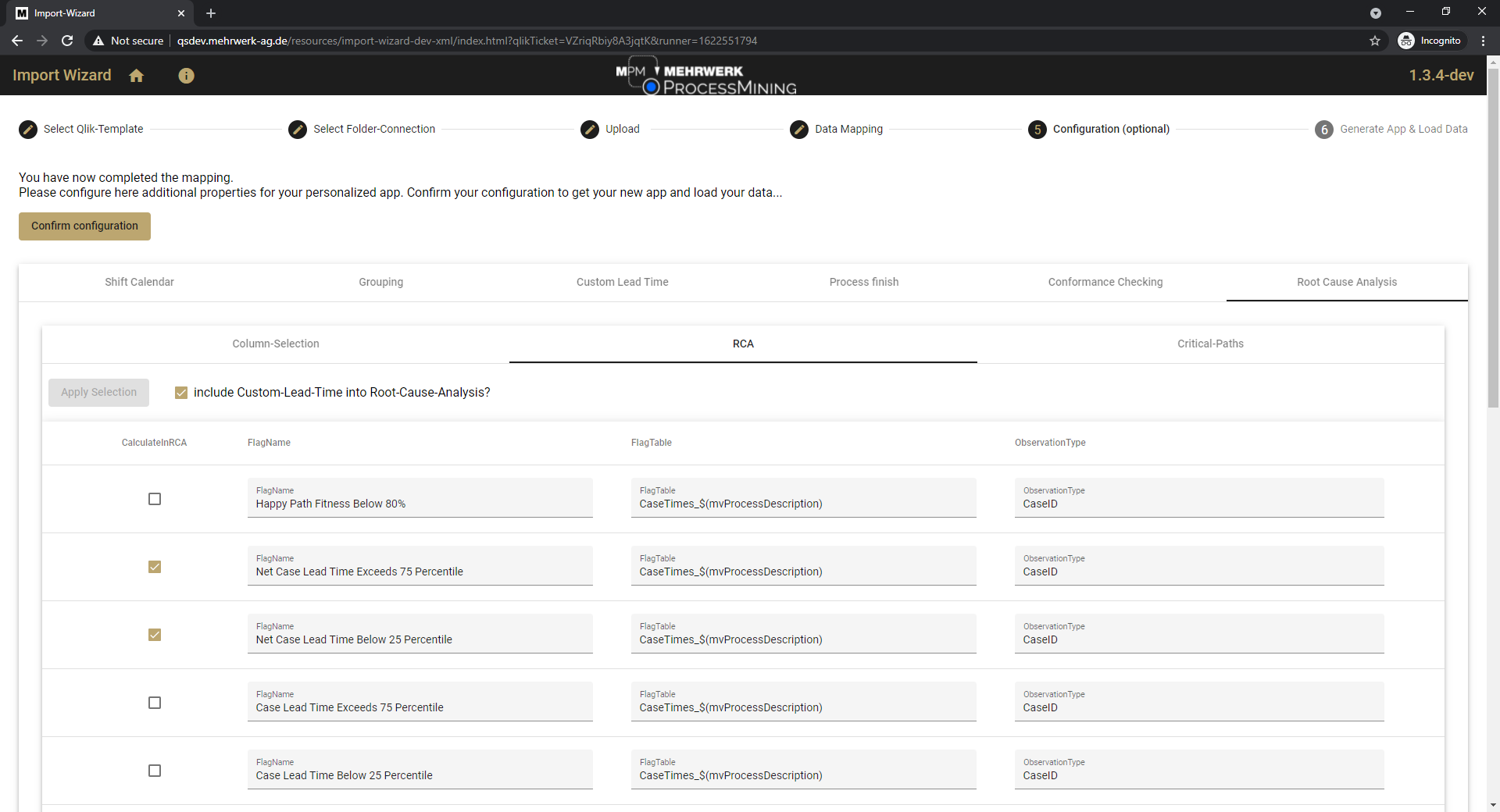Viewport: 1500px width, 812px height.
Task: Select step 6 Generate App circle
Action: click(1324, 130)
